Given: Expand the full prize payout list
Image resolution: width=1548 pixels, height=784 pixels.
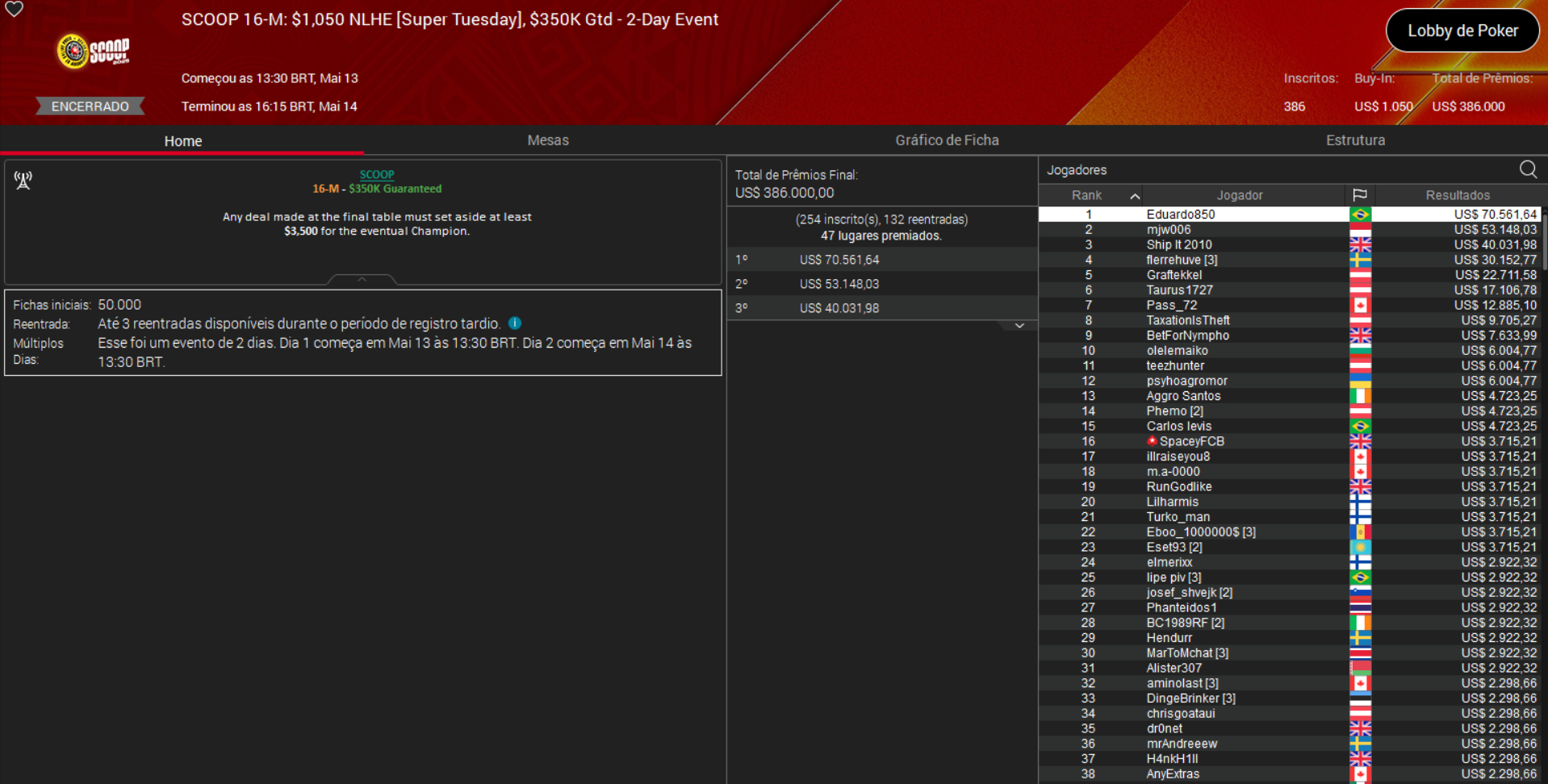Looking at the screenshot, I should 1019,326.
